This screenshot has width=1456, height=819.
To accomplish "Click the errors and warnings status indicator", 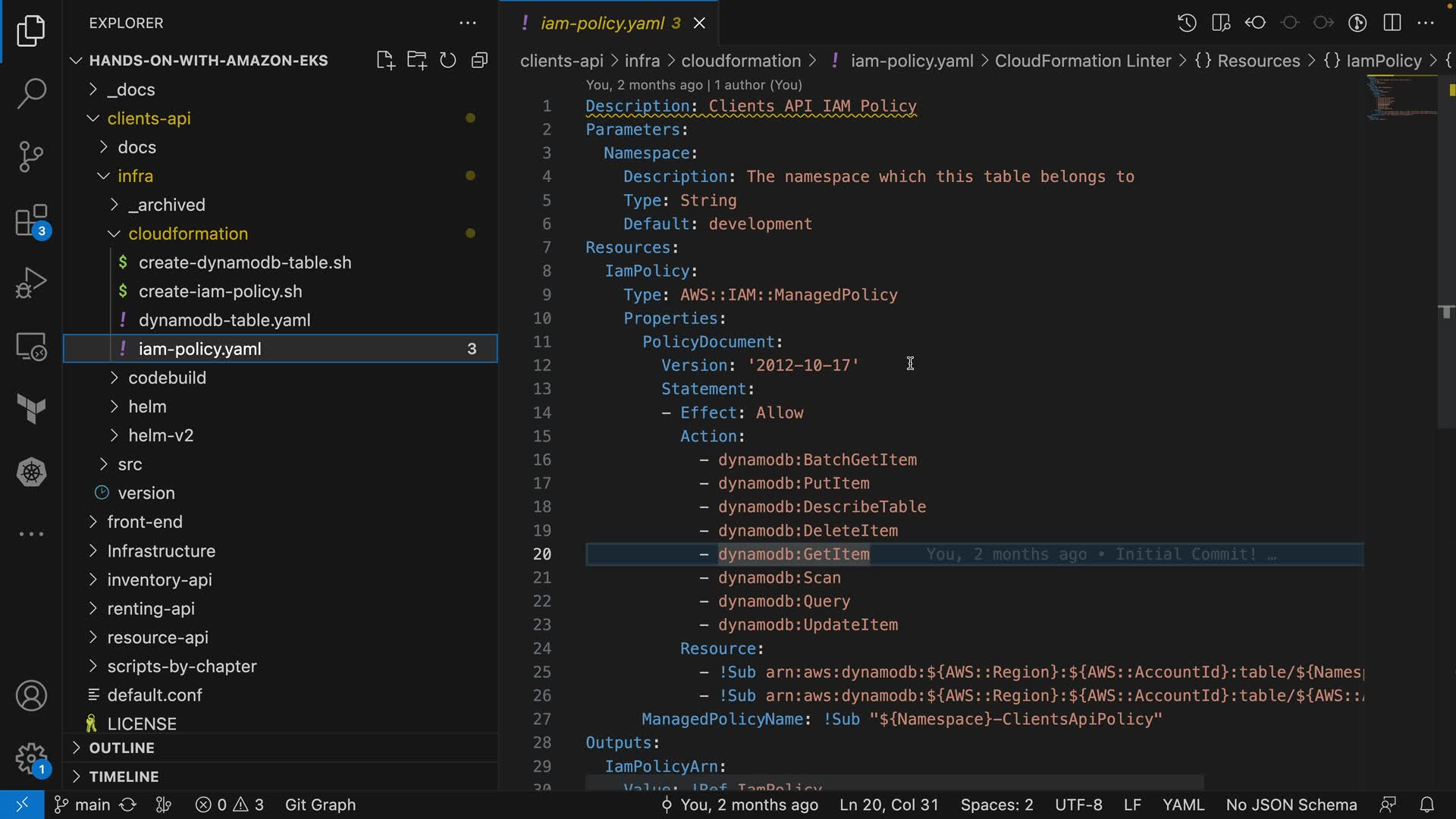I will 229,805.
